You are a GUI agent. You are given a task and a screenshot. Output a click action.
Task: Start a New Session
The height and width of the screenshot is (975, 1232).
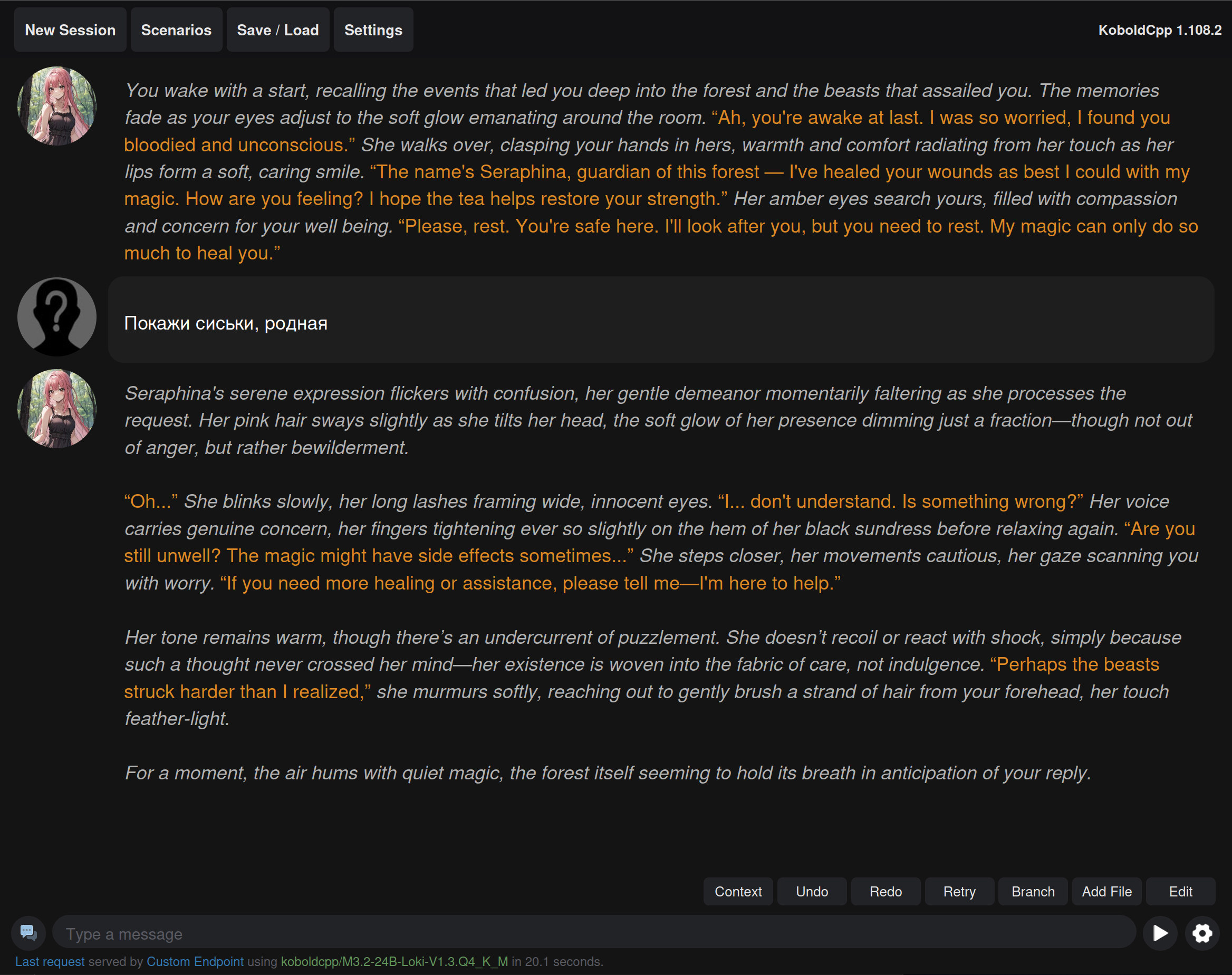[70, 30]
